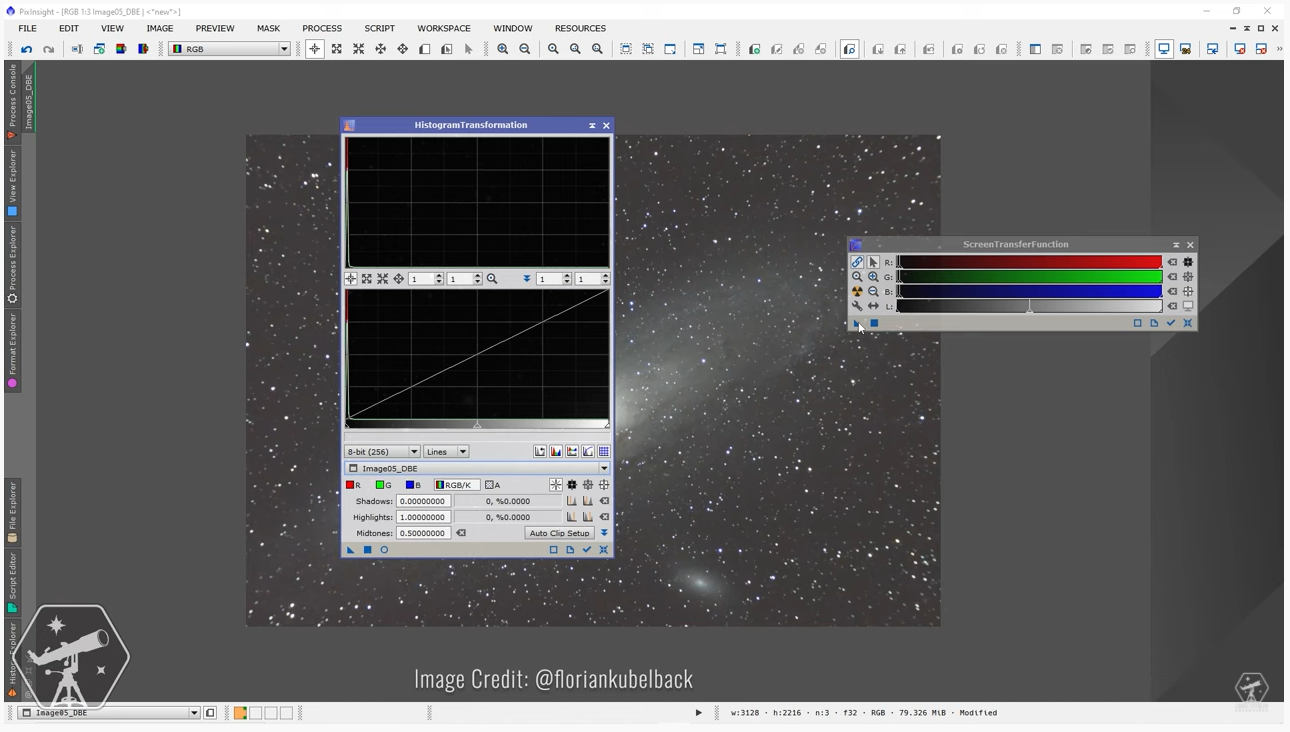Reset the Midtones value in HistogramTransformation
The width and height of the screenshot is (1290, 732).
tap(461, 533)
